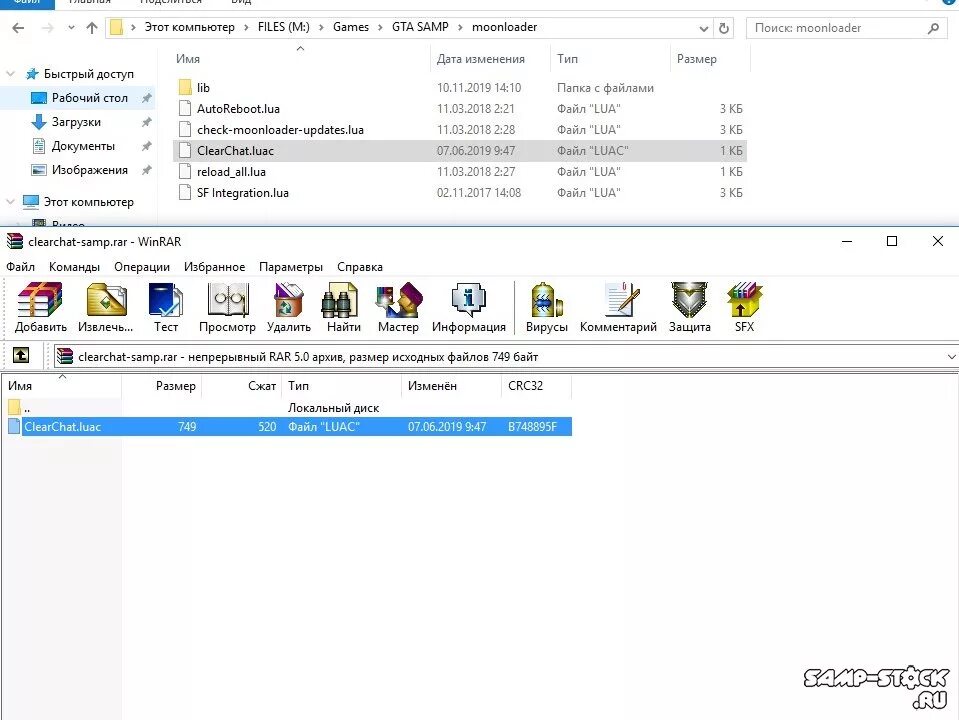Maximize the WinRAR window

892,241
